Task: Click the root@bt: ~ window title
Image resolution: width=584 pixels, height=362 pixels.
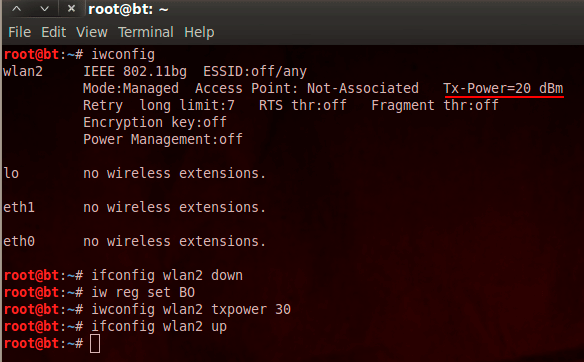Action: [x=128, y=9]
